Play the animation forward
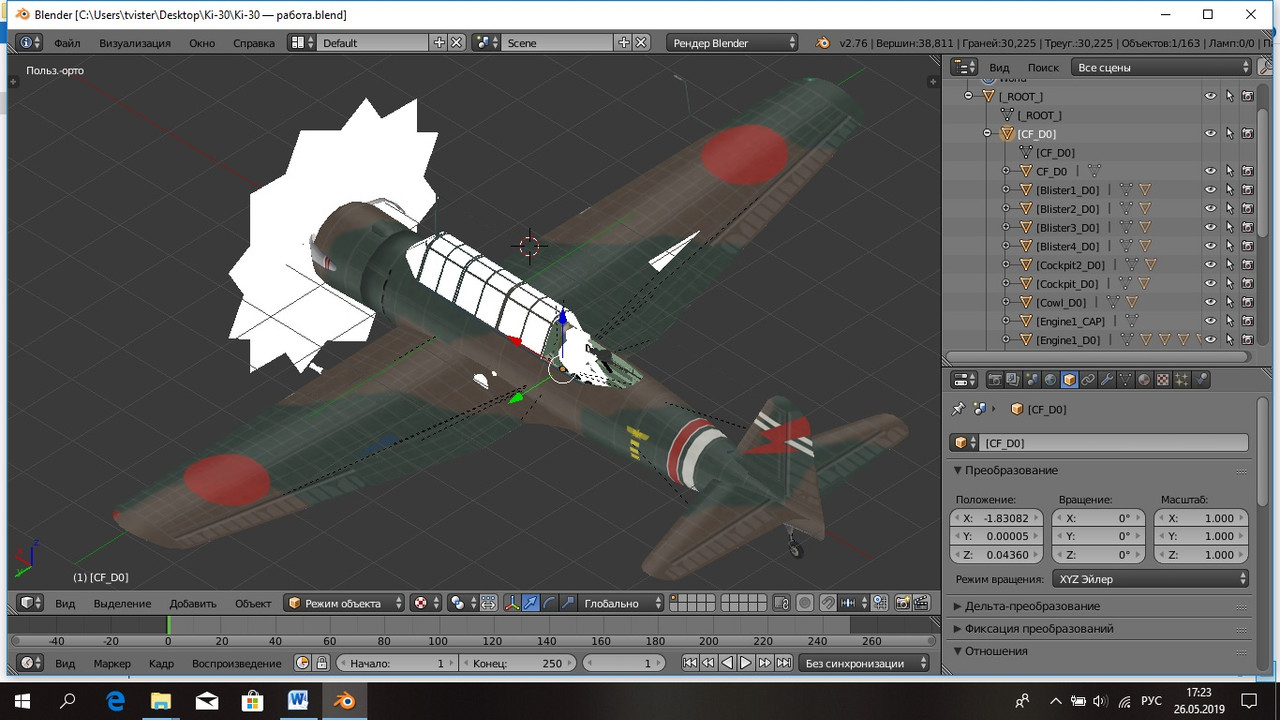The height and width of the screenshot is (720, 1280). [746, 663]
